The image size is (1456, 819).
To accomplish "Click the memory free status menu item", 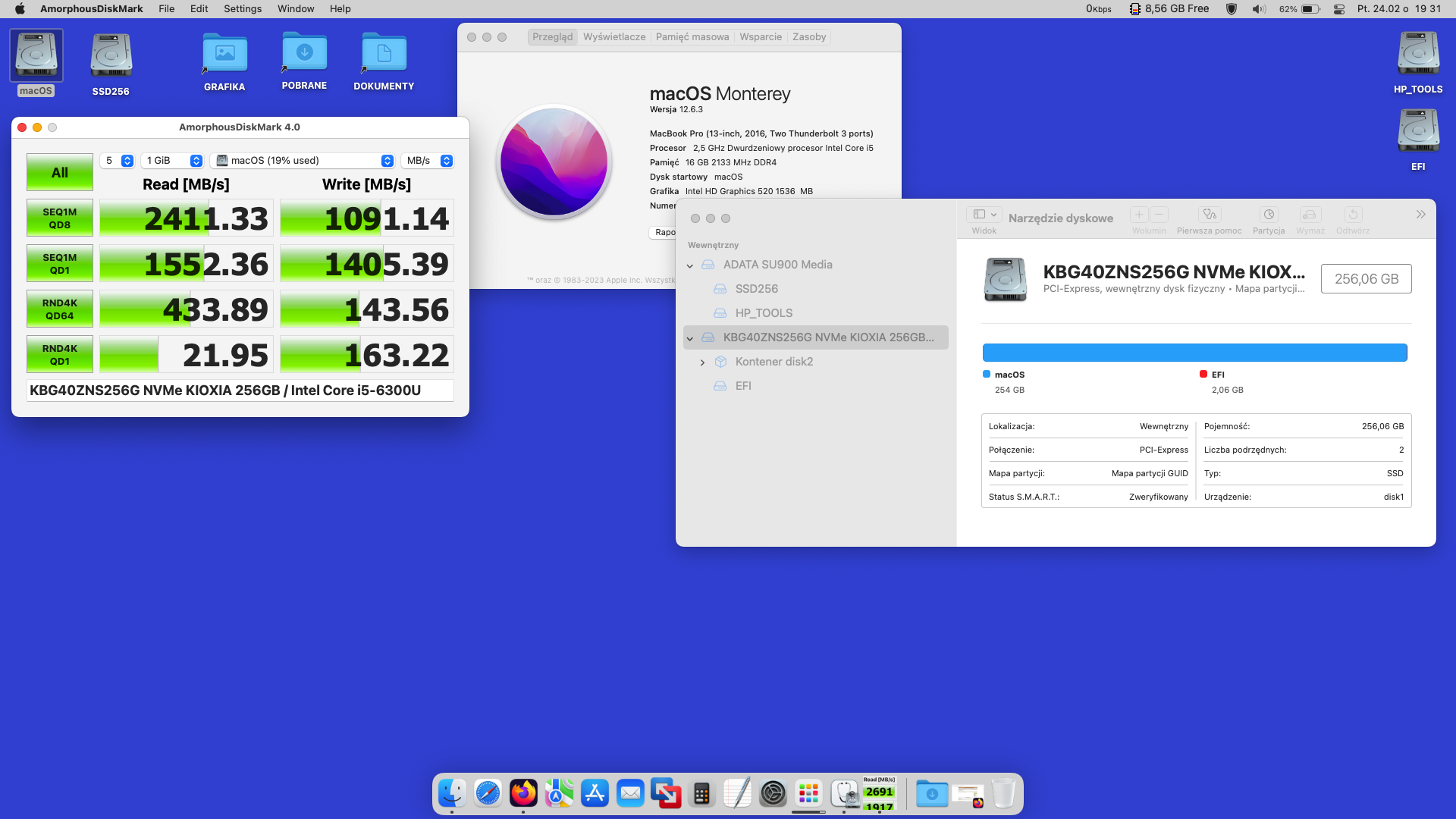I will 1169,9.
